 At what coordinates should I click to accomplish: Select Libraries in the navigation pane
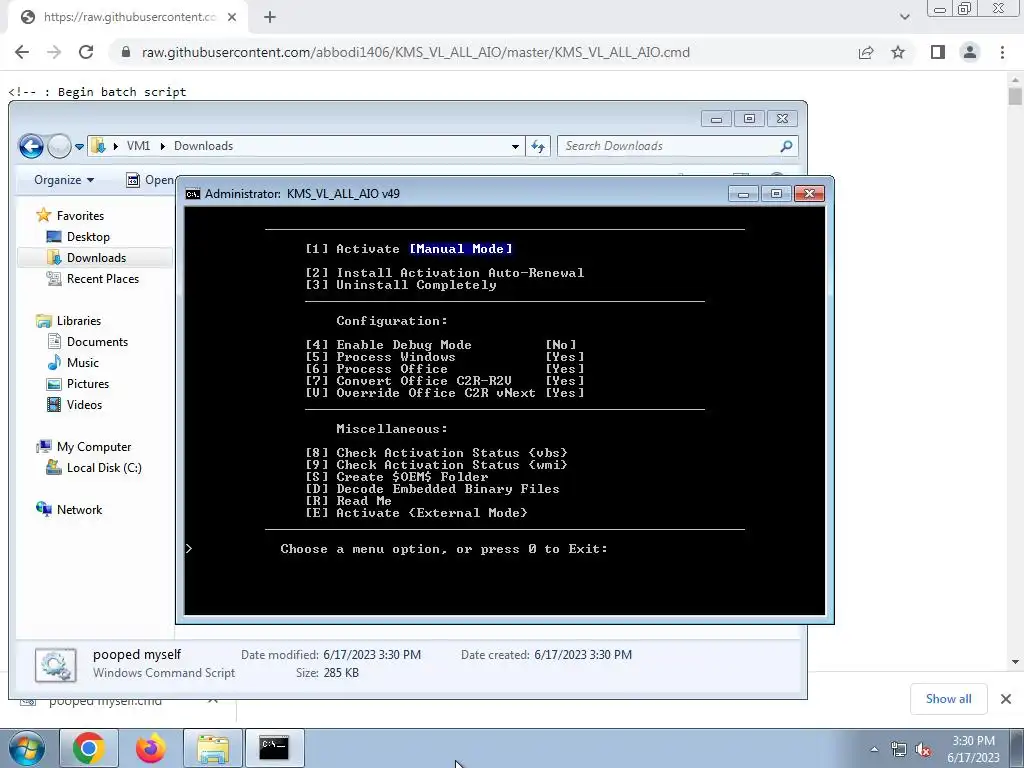tap(78, 321)
